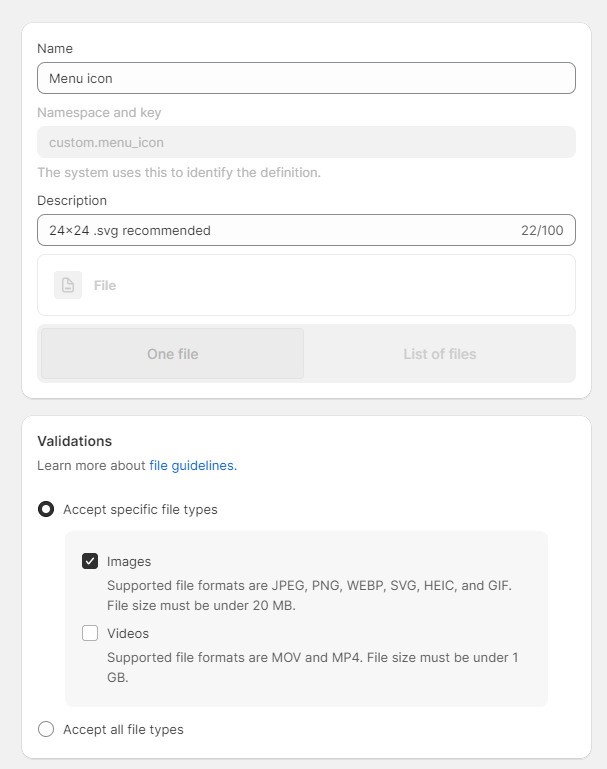Click the Name input field
Image resolution: width=607 pixels, height=769 pixels.
click(x=306, y=78)
